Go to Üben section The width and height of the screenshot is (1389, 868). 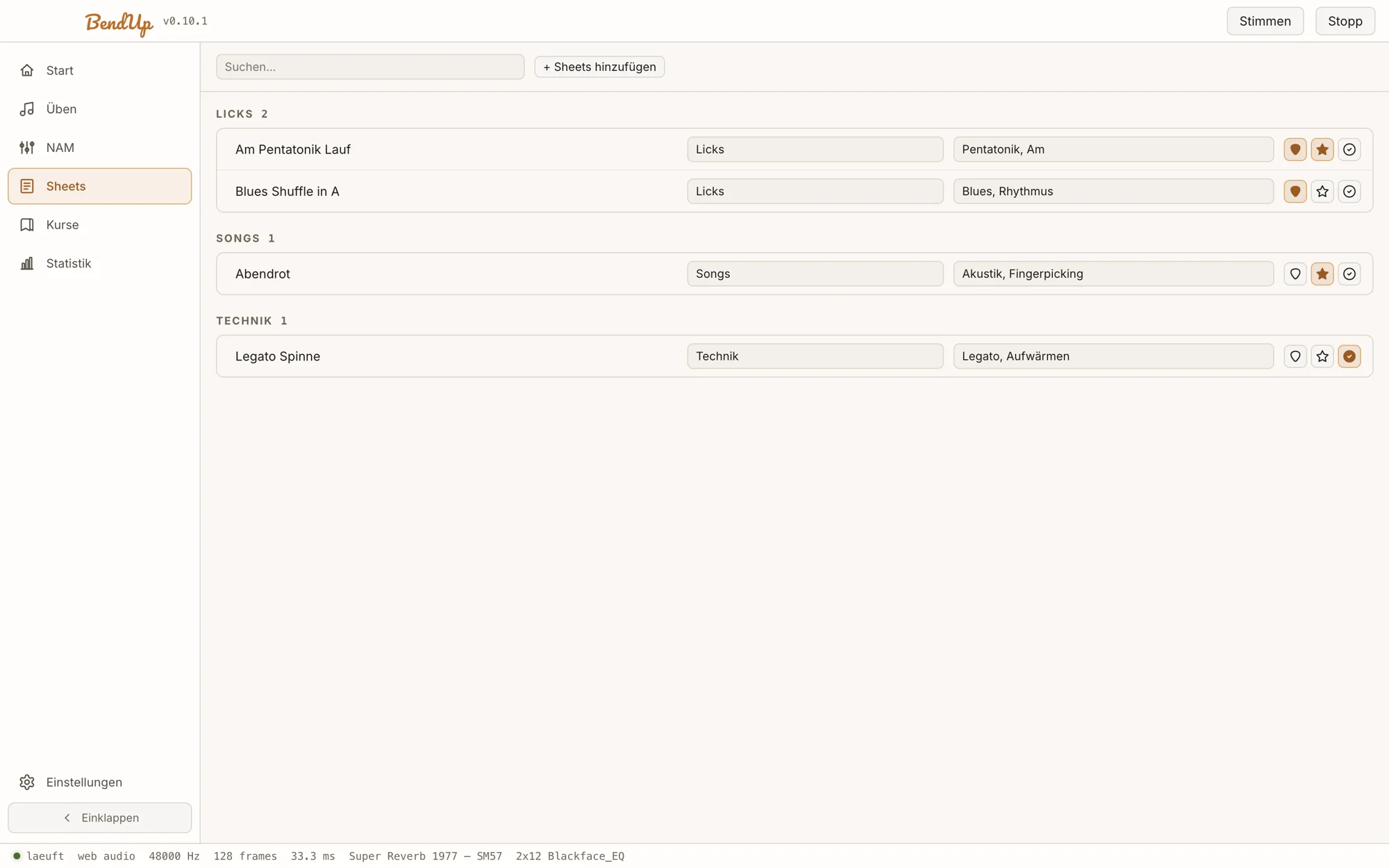coord(100,109)
